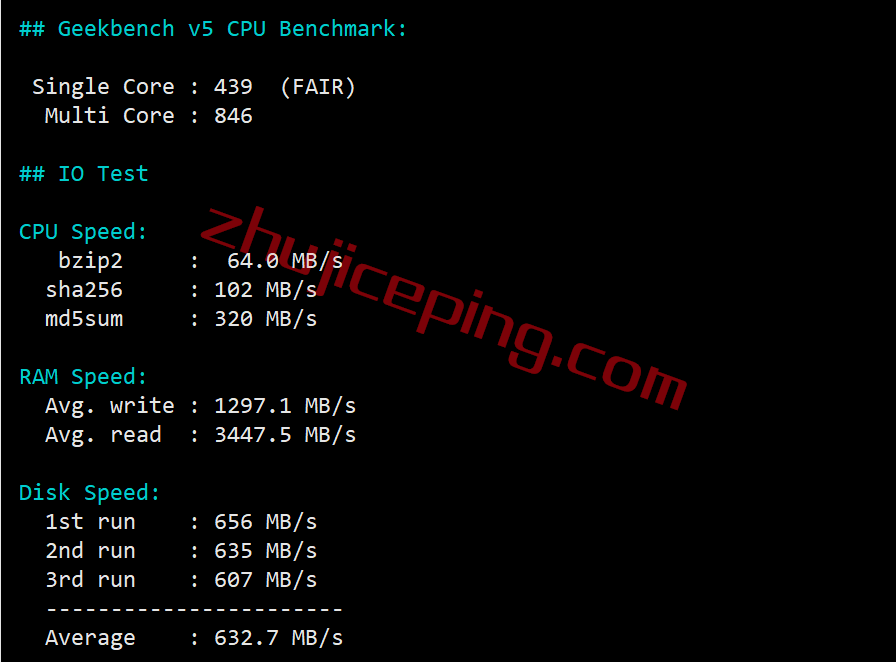Viewport: 896px width, 662px height.
Task: Click the dashed separator line
Action: (x=194, y=609)
